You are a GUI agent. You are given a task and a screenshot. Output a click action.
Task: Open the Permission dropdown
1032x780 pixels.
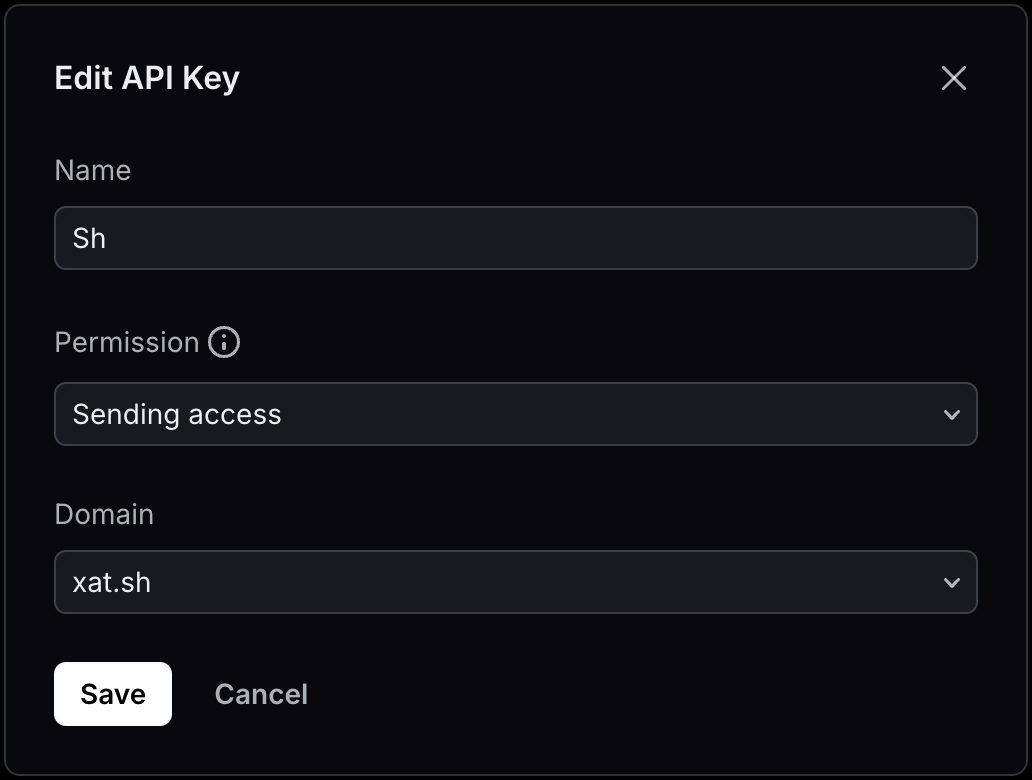[515, 414]
